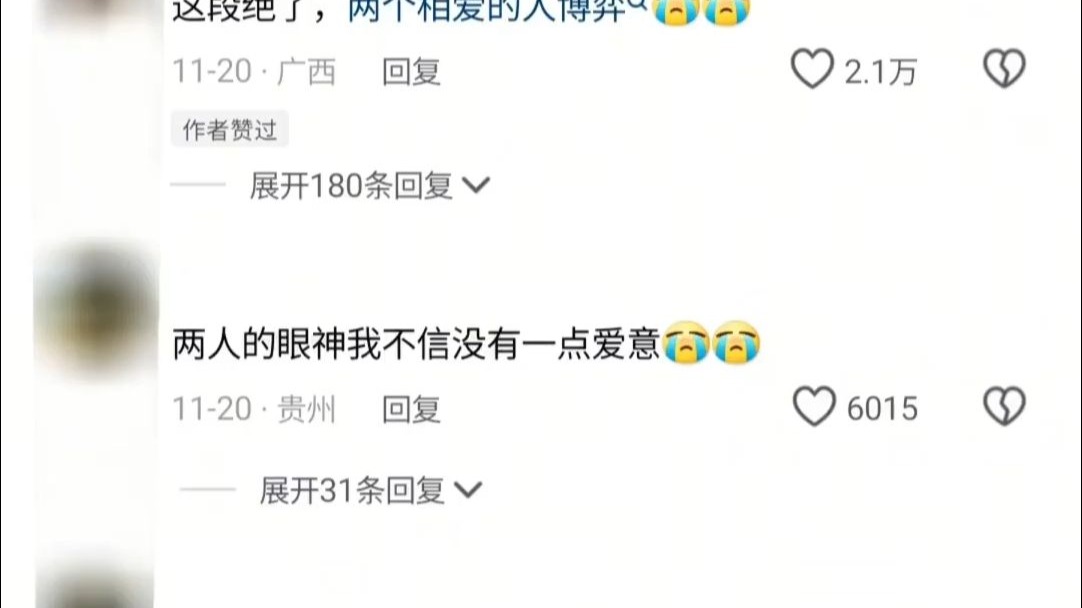Reply to the 11-20 广西 comment
Screen dimensions: 1082x608
[x=411, y=72]
